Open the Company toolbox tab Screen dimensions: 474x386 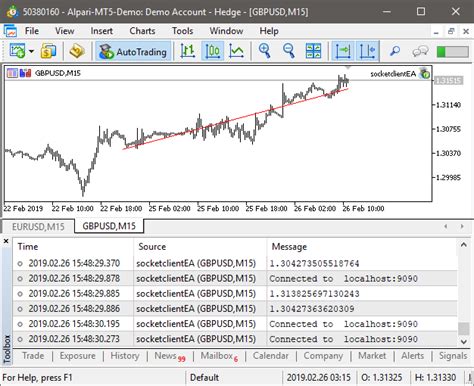click(x=323, y=356)
